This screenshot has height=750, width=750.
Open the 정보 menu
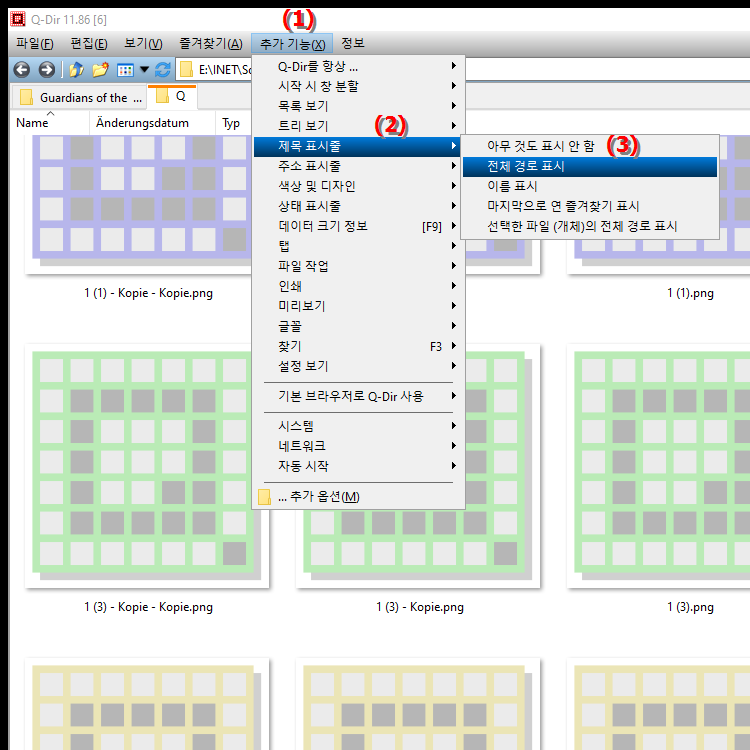click(x=353, y=44)
